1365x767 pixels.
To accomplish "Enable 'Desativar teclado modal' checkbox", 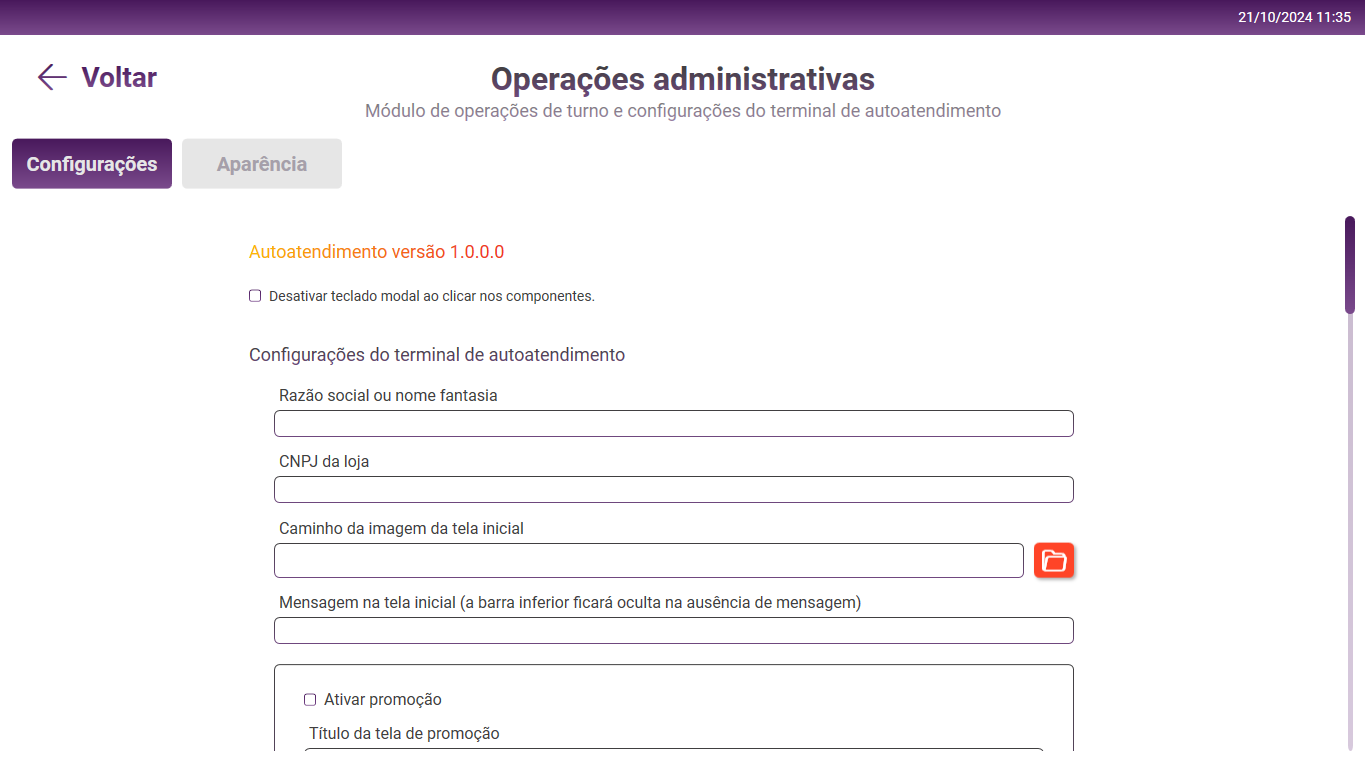I will (x=255, y=296).
